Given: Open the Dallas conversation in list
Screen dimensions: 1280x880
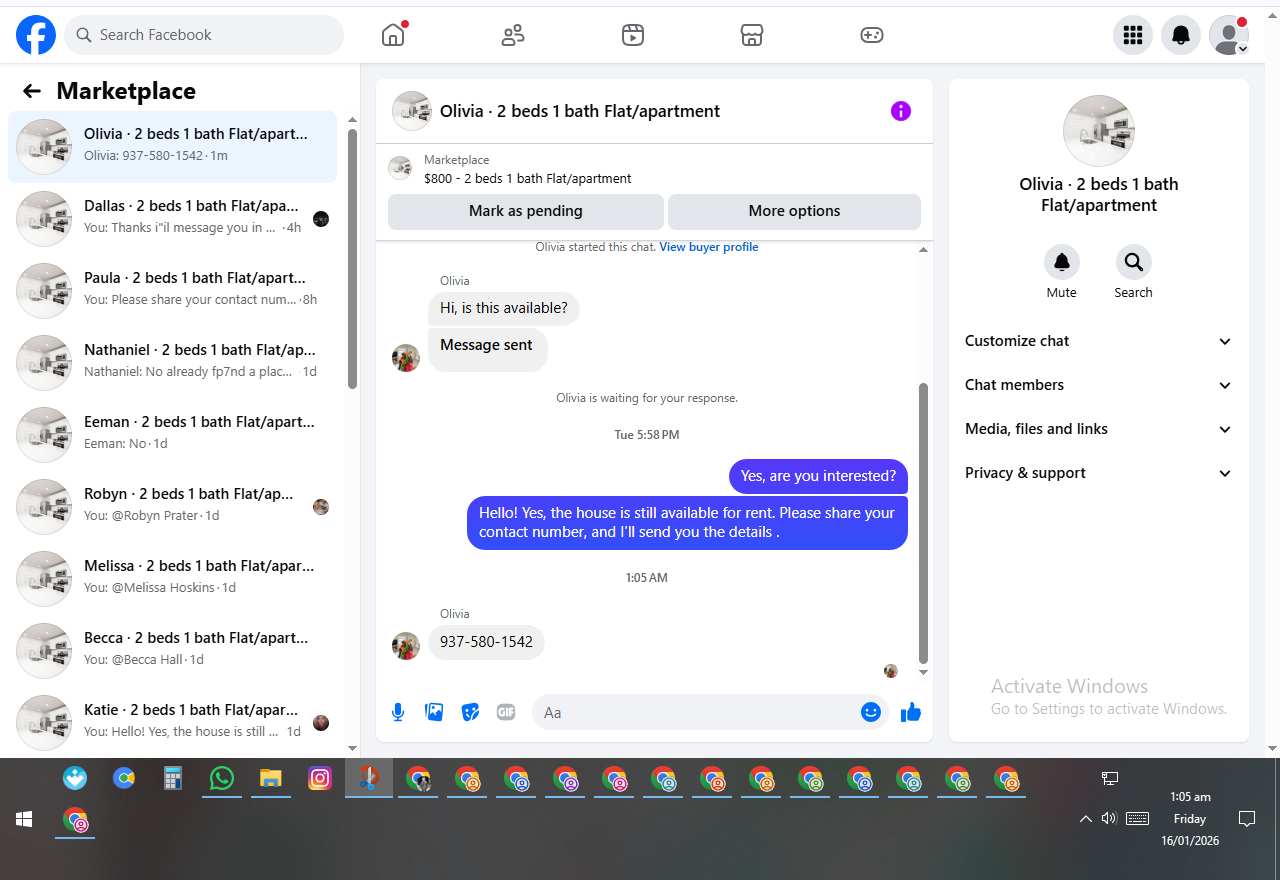Looking at the screenshot, I should 172,219.
